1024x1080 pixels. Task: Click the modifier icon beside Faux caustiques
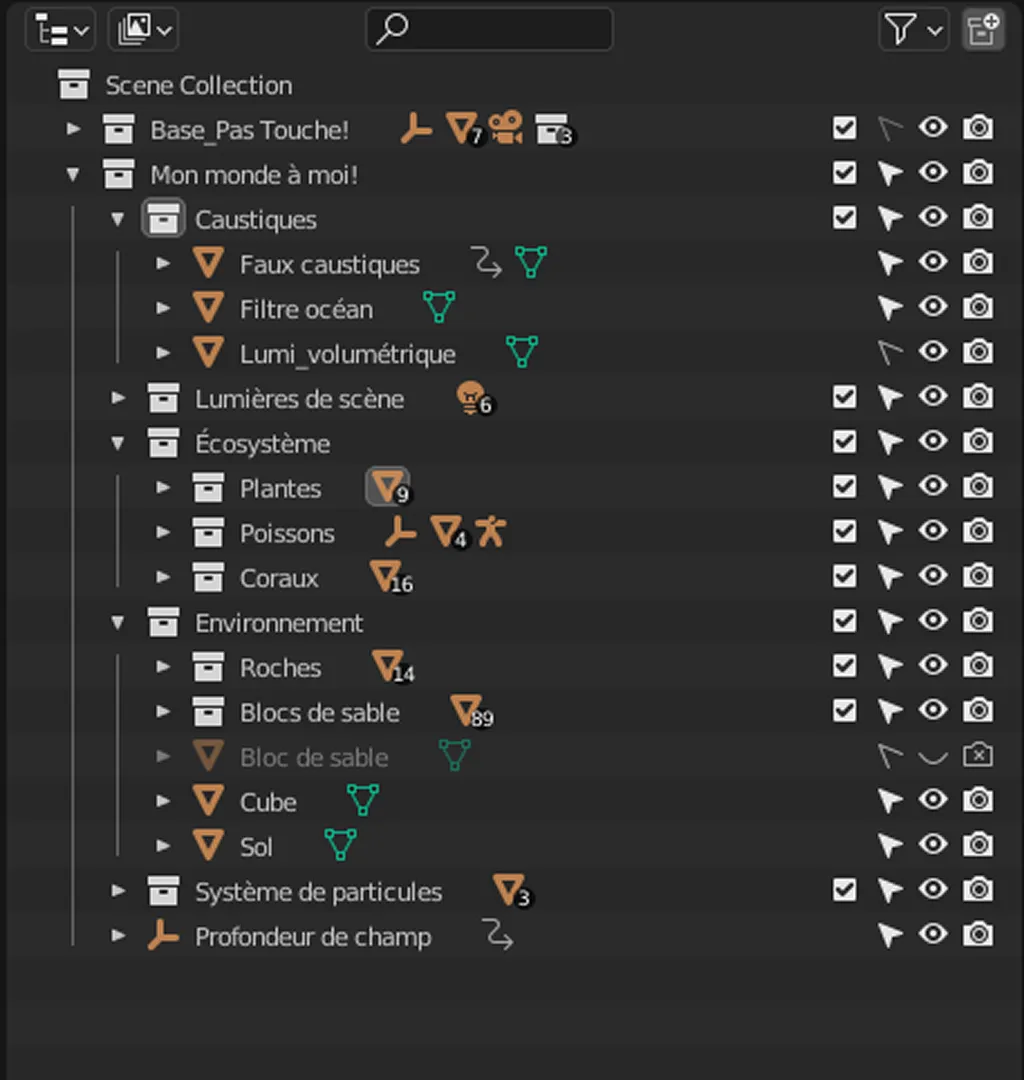pyautogui.click(x=487, y=264)
